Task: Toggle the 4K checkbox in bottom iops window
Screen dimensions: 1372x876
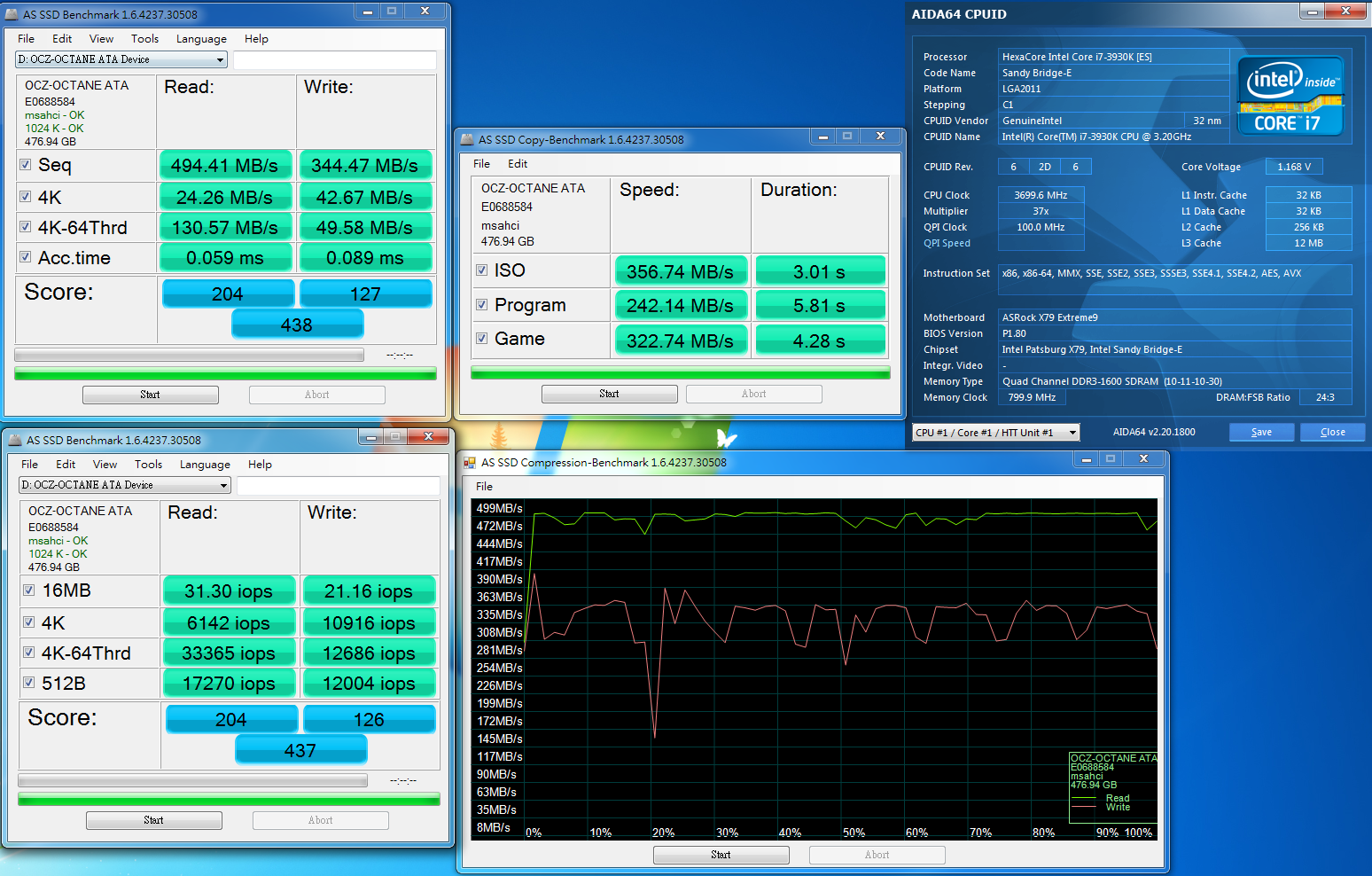Action: 29,622
